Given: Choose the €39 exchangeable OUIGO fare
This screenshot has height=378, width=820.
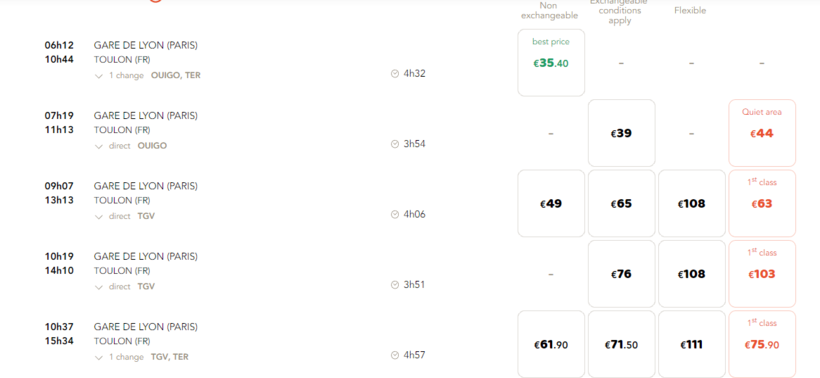Looking at the screenshot, I should coord(621,133).
